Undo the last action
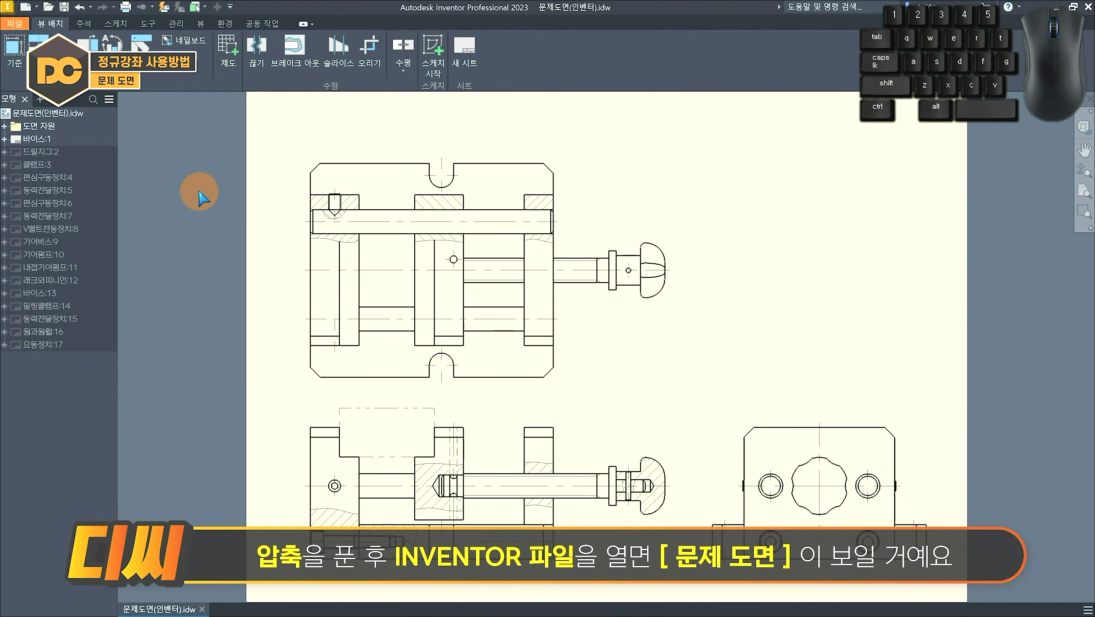 pos(79,7)
